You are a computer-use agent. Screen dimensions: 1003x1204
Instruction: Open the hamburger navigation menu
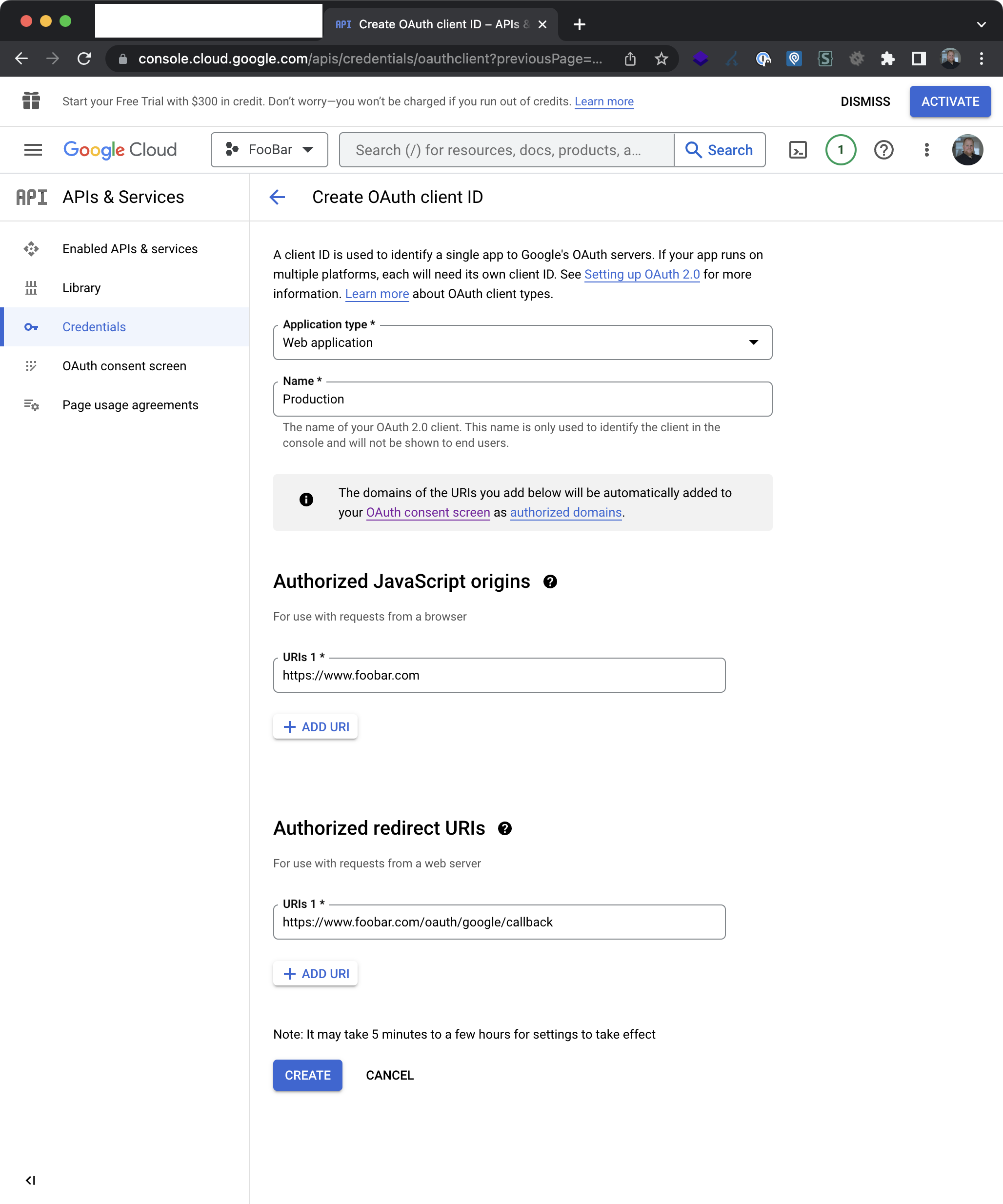pos(33,150)
